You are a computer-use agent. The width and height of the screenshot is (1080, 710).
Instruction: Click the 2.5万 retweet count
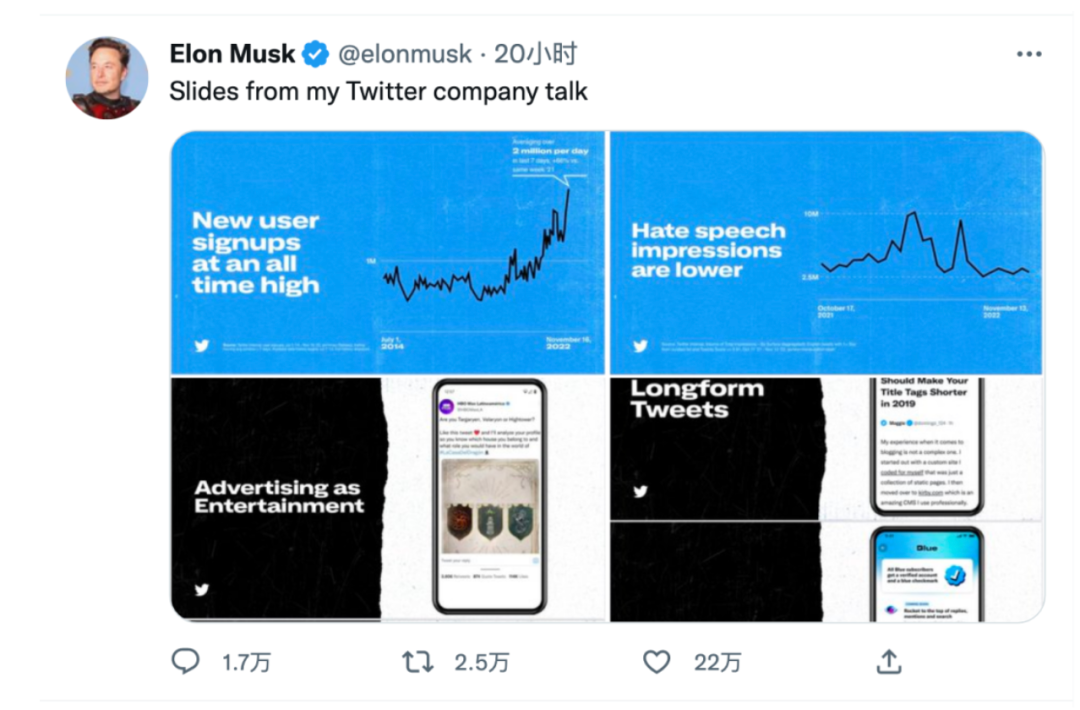tap(482, 662)
